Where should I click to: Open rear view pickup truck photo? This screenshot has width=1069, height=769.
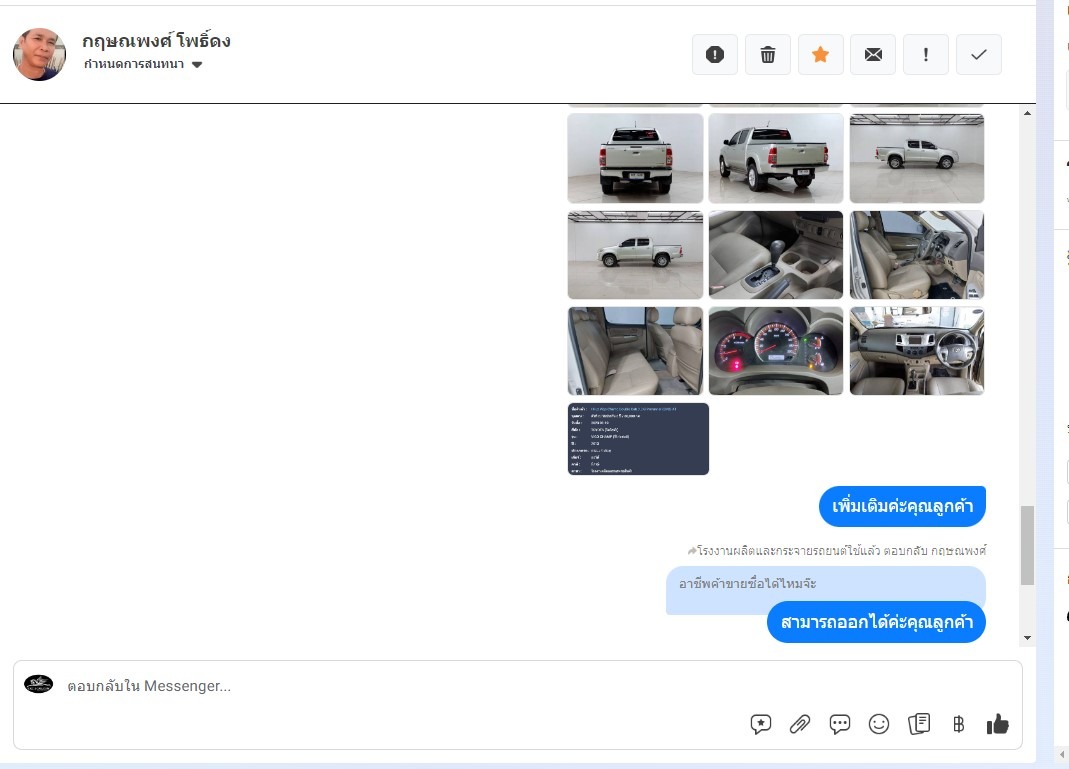635,158
